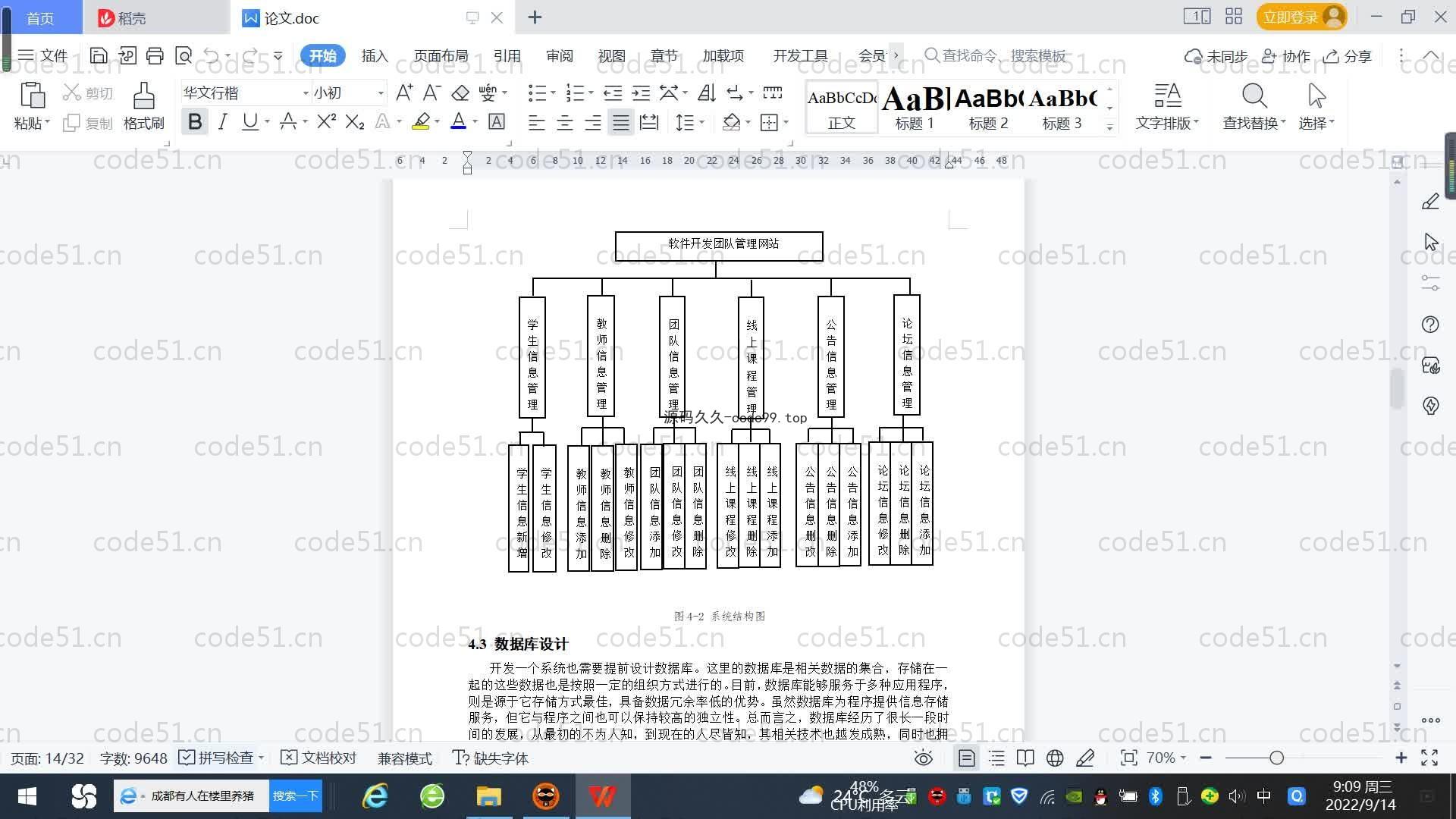The height and width of the screenshot is (819, 1456).
Task: Open the Windows Start menu
Action: click(27, 796)
